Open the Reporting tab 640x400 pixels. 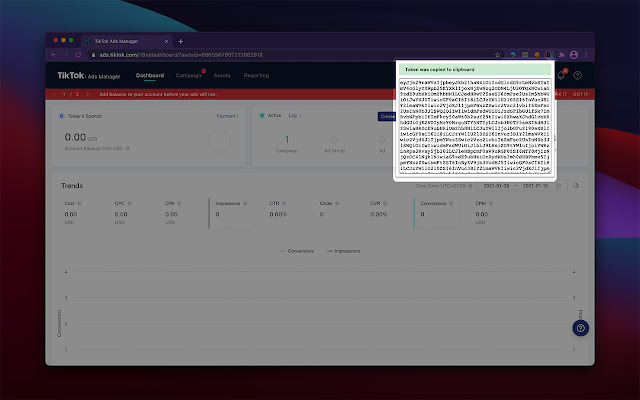click(x=256, y=76)
